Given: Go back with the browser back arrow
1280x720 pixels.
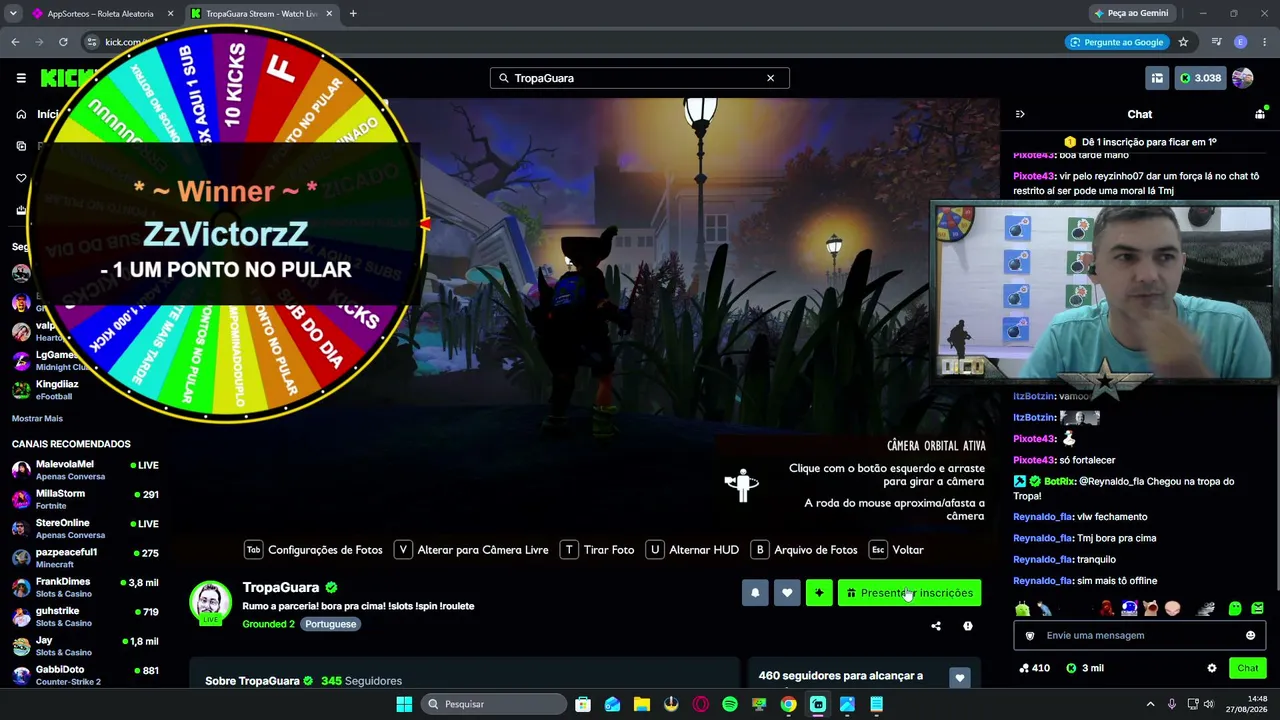Looking at the screenshot, I should pyautogui.click(x=15, y=42).
